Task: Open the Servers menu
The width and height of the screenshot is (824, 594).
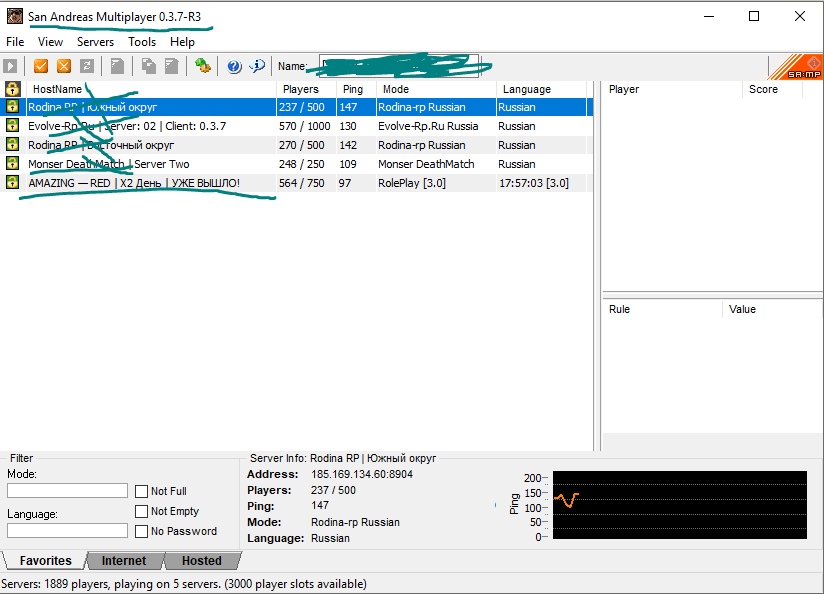Action: tap(95, 42)
